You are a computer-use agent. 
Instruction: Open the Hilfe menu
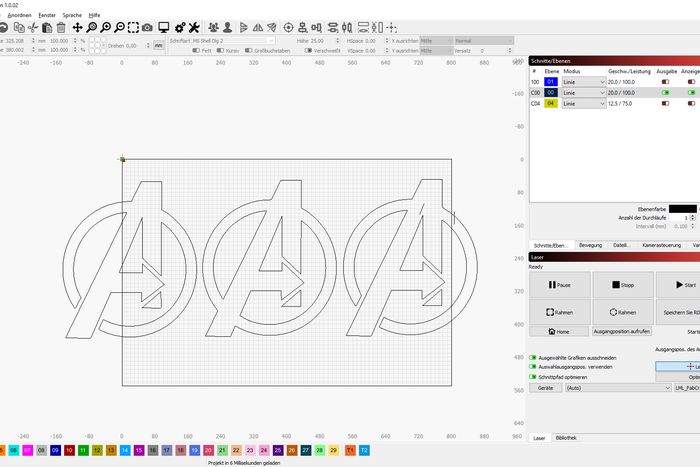[x=94, y=15]
